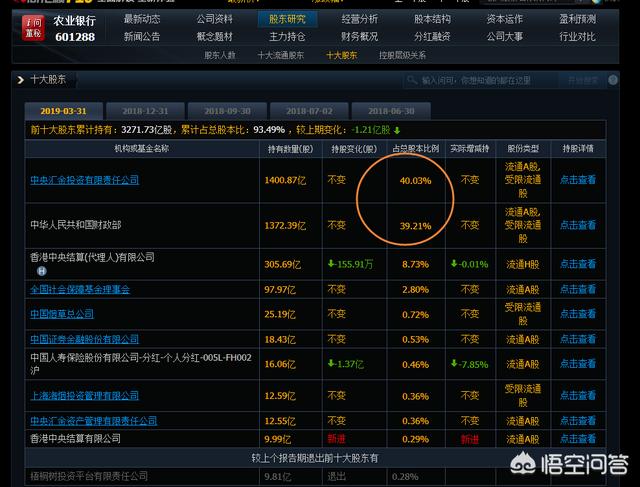The image size is (640, 487).
Task: Click the 实际增减持 column header
Action: pyautogui.click(x=469, y=149)
